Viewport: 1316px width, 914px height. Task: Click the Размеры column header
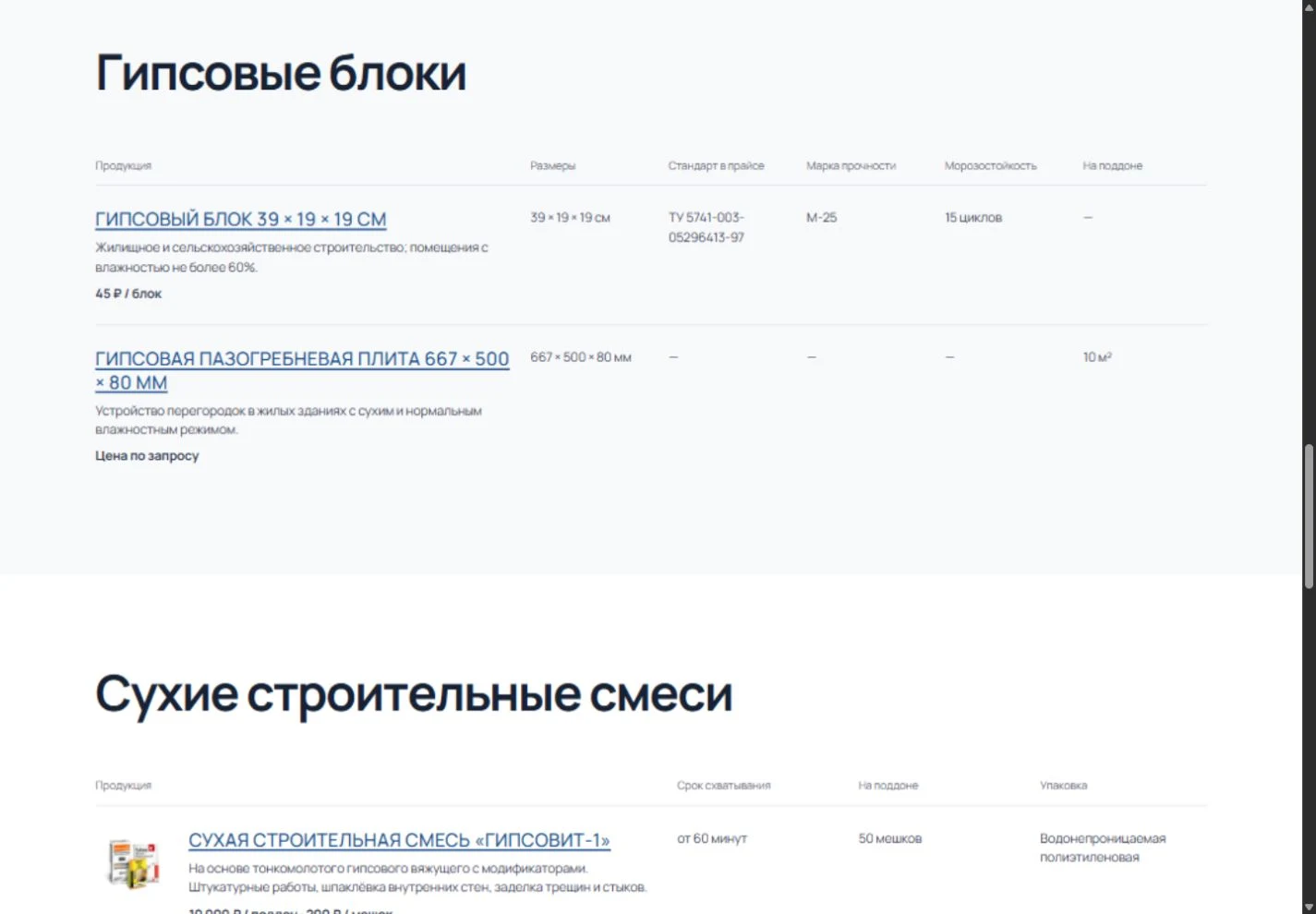click(552, 166)
